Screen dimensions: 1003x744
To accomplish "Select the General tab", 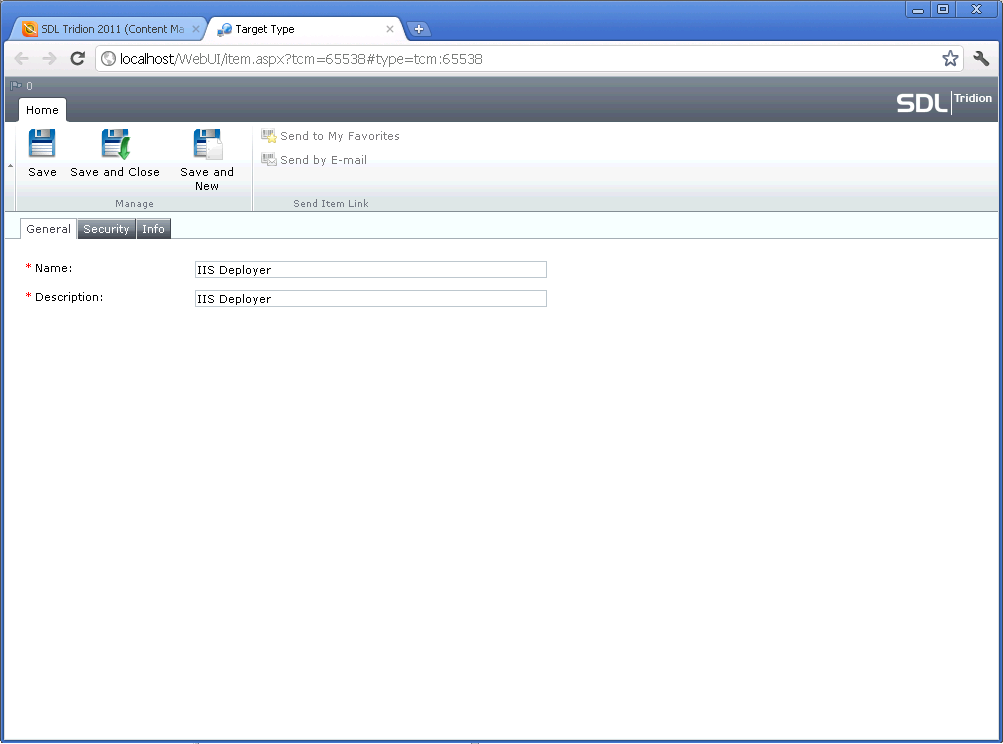I will (48, 229).
